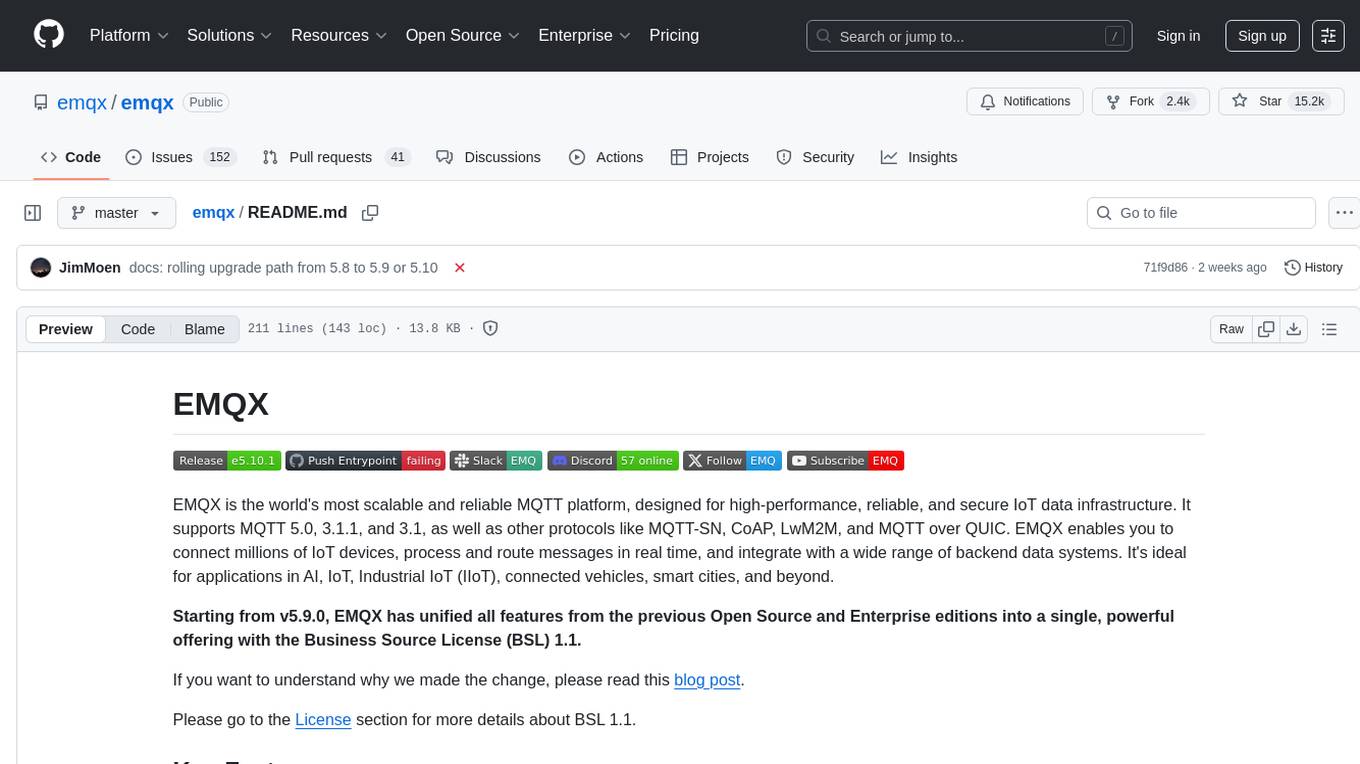The image size is (1360, 764).
Task: Focus the Search or jump to field
Action: tap(970, 36)
